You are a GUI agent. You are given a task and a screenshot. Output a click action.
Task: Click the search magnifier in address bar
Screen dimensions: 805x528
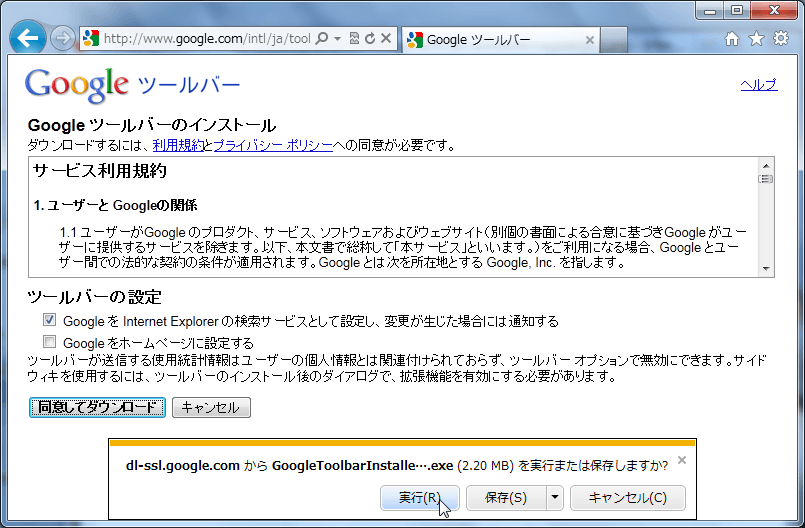[321, 39]
